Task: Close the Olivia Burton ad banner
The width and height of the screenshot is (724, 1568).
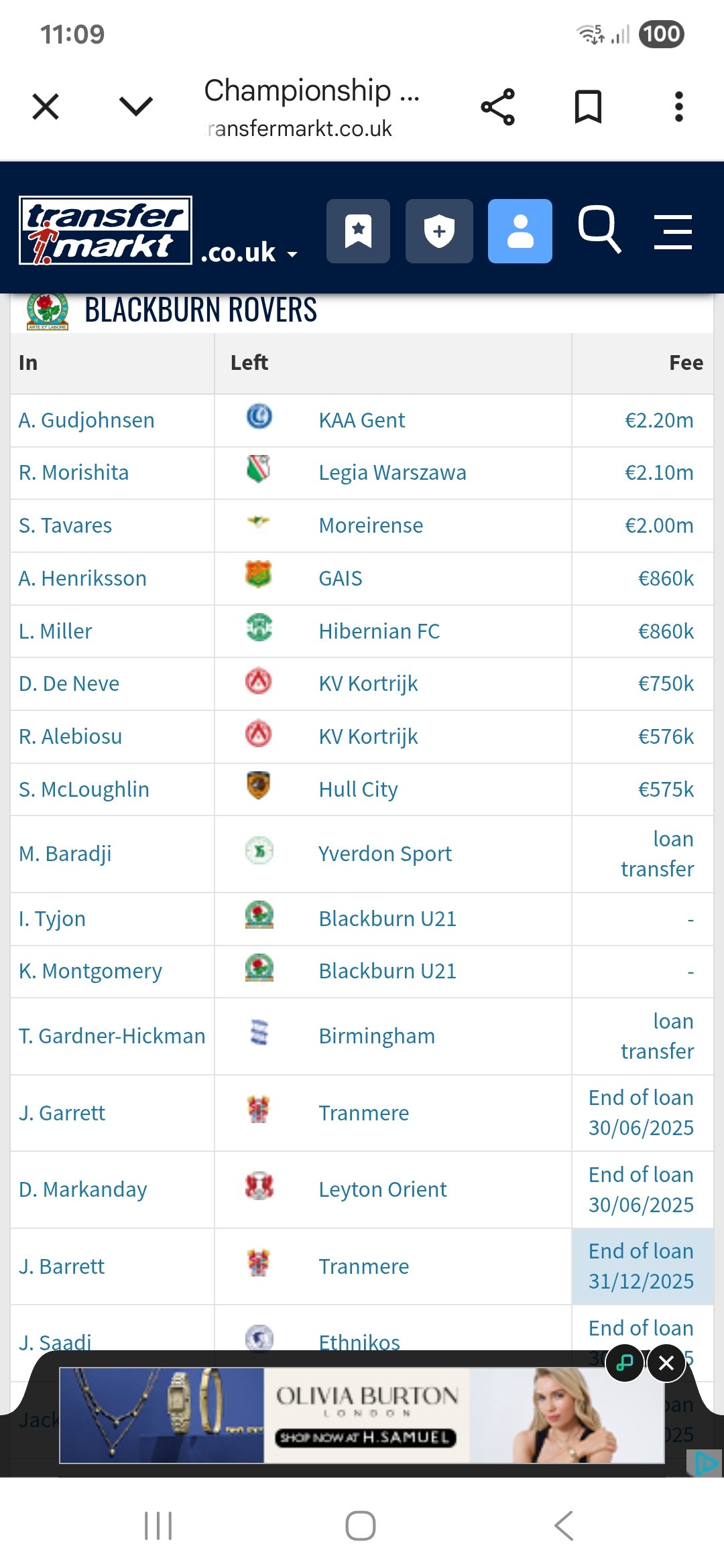Action: 666,1362
